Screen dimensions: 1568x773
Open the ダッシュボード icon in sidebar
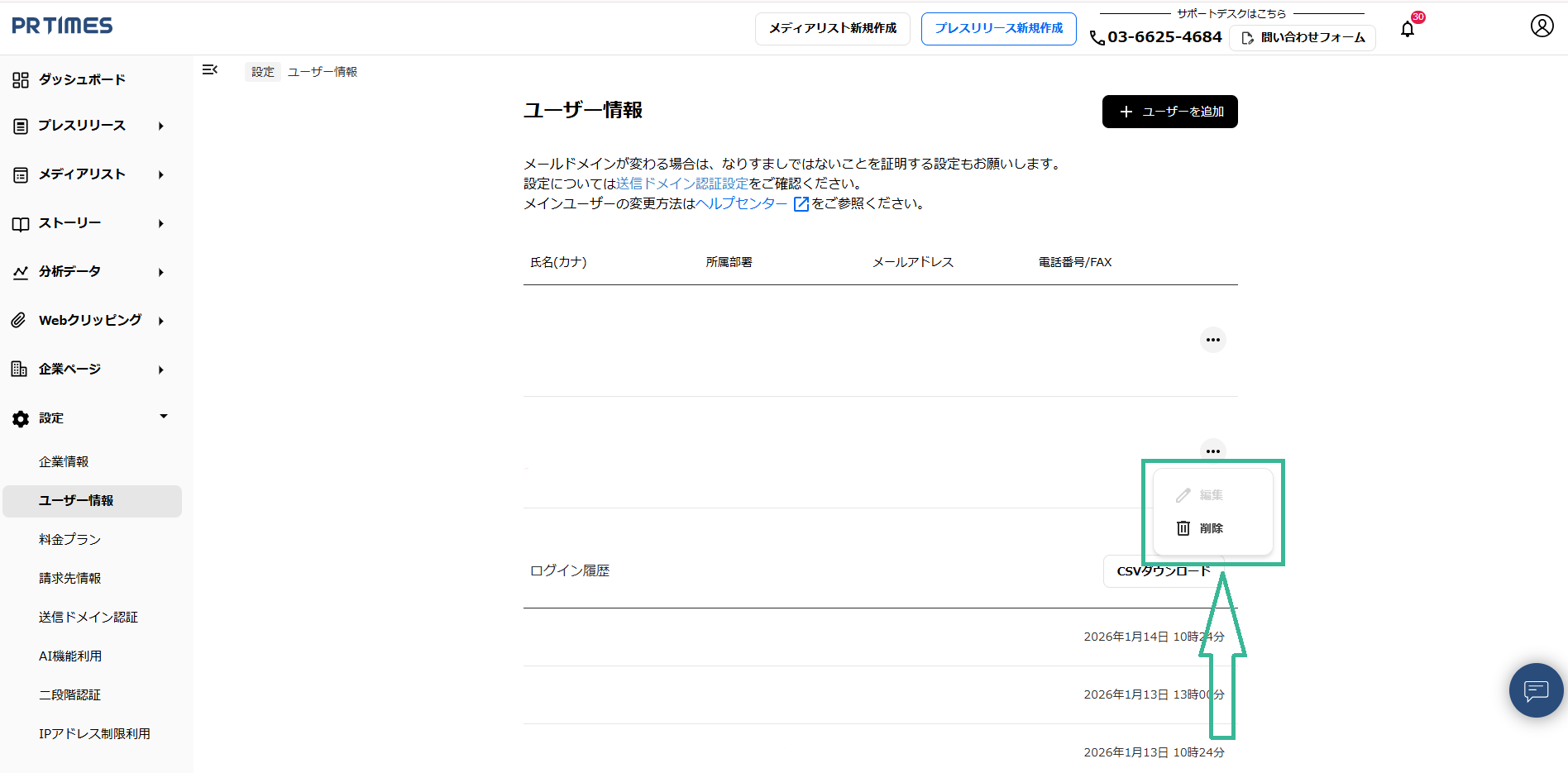coord(20,79)
